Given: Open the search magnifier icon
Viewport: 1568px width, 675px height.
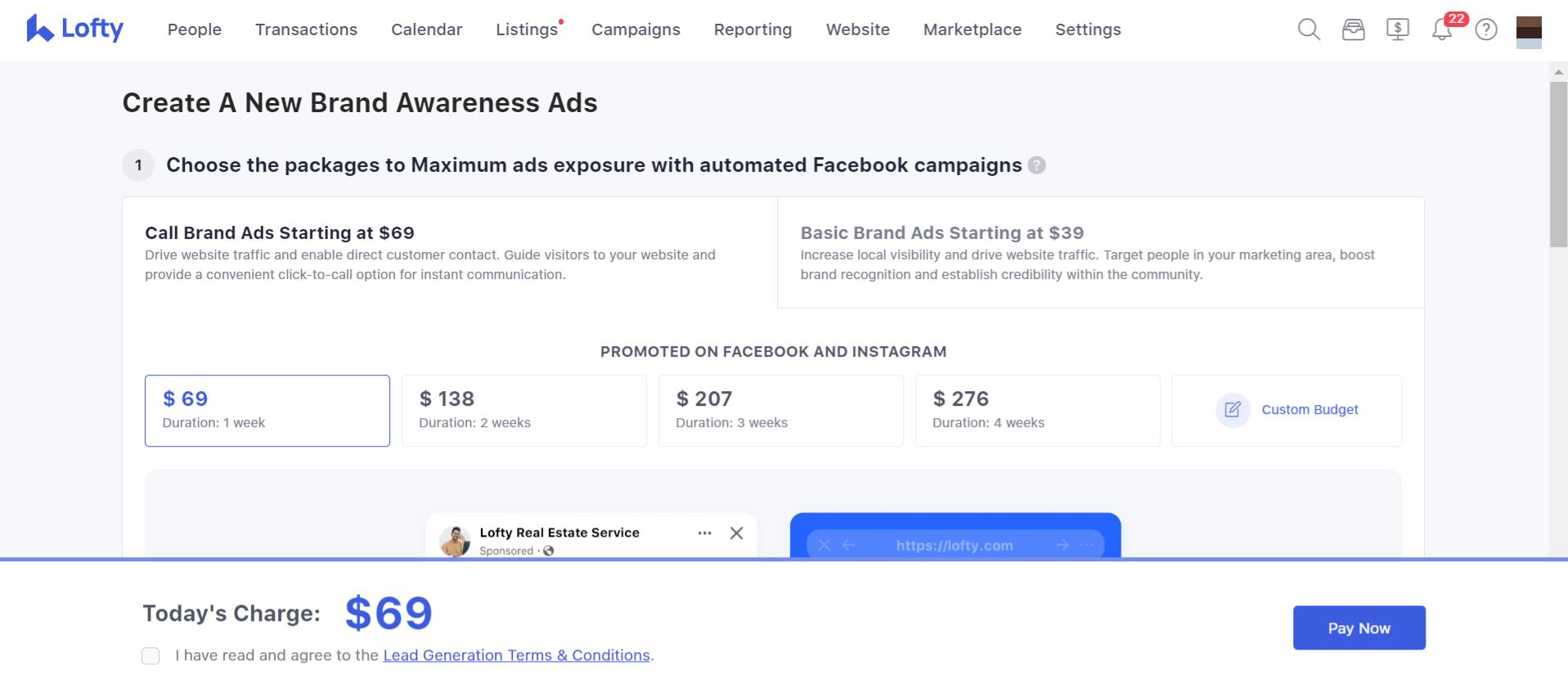Looking at the screenshot, I should 1309,30.
